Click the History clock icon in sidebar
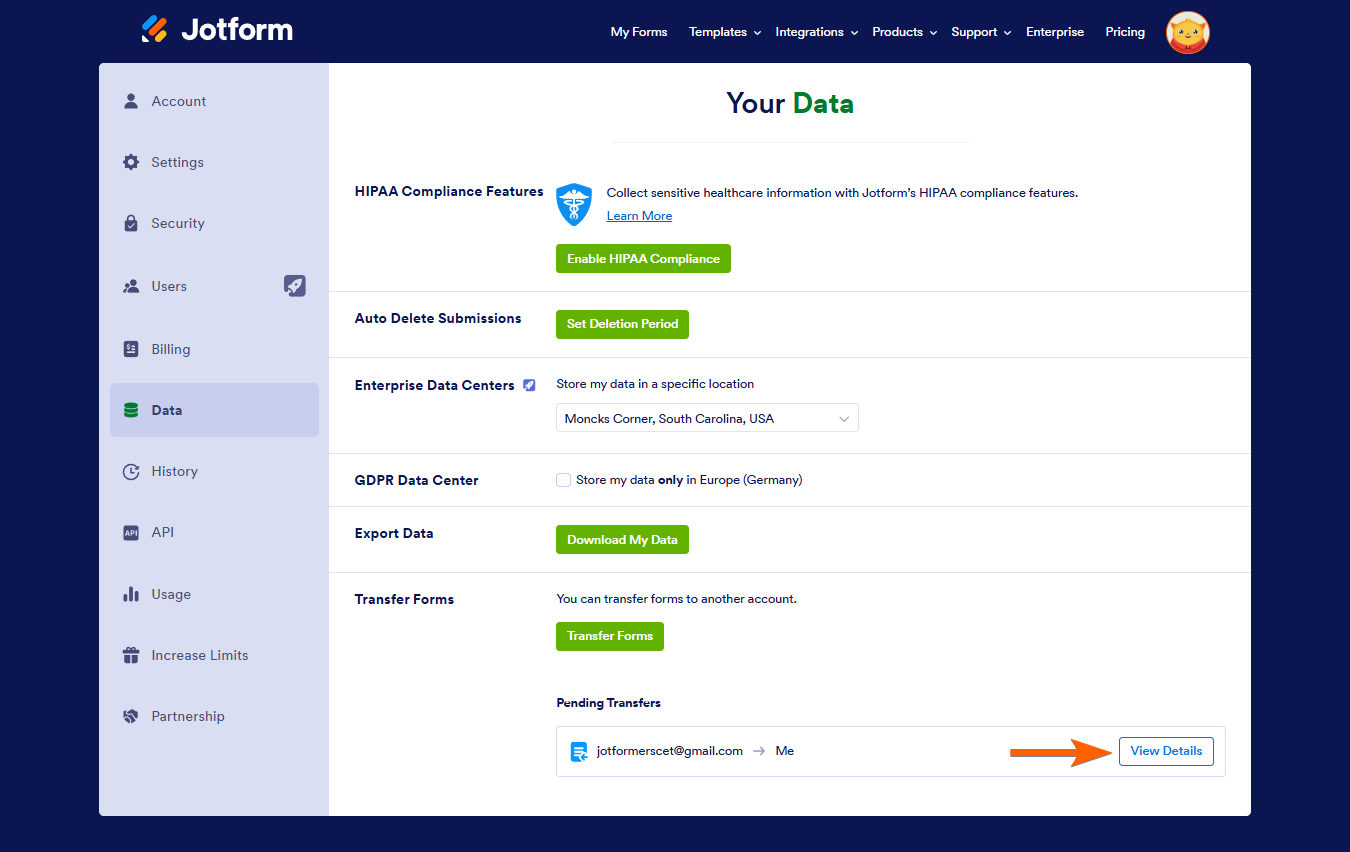1350x852 pixels. point(131,471)
